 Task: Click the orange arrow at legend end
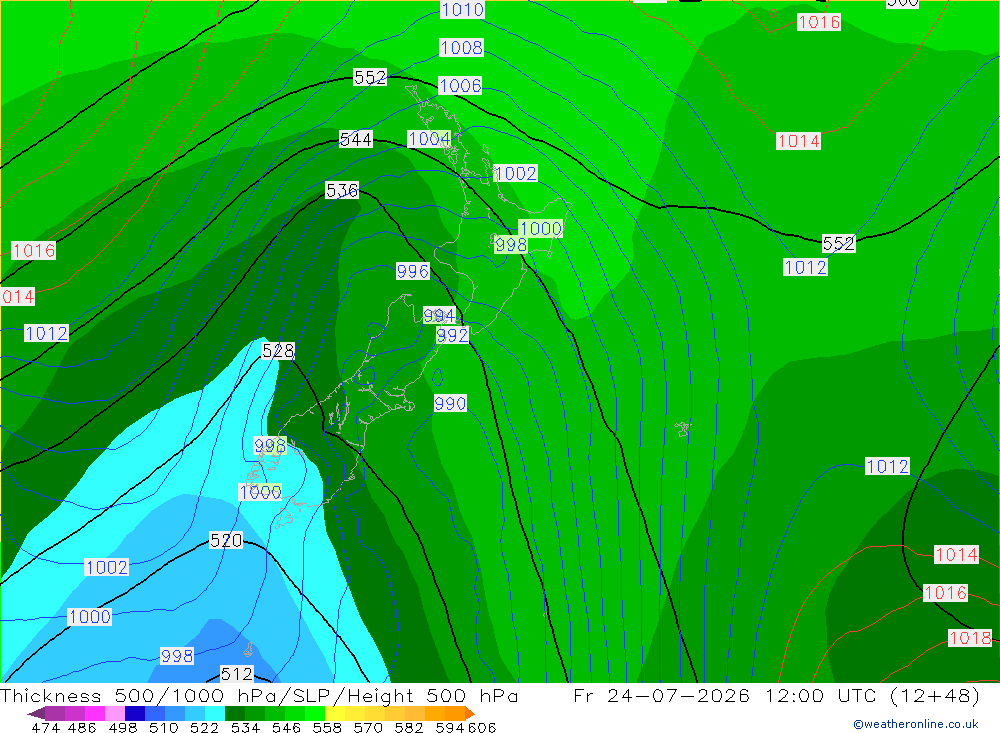(x=470, y=713)
